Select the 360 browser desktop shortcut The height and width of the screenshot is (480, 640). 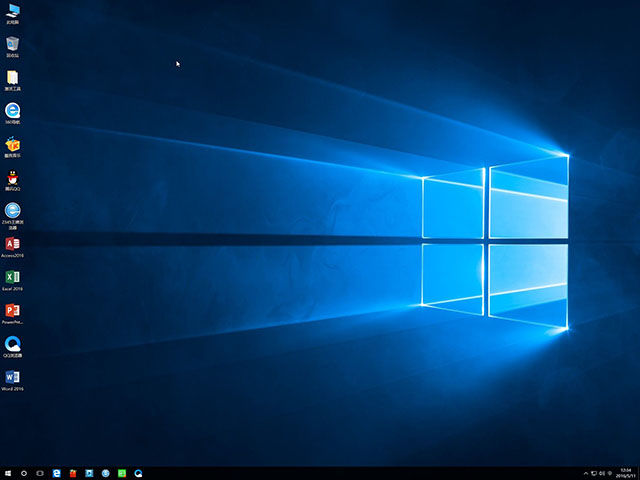tap(12, 111)
